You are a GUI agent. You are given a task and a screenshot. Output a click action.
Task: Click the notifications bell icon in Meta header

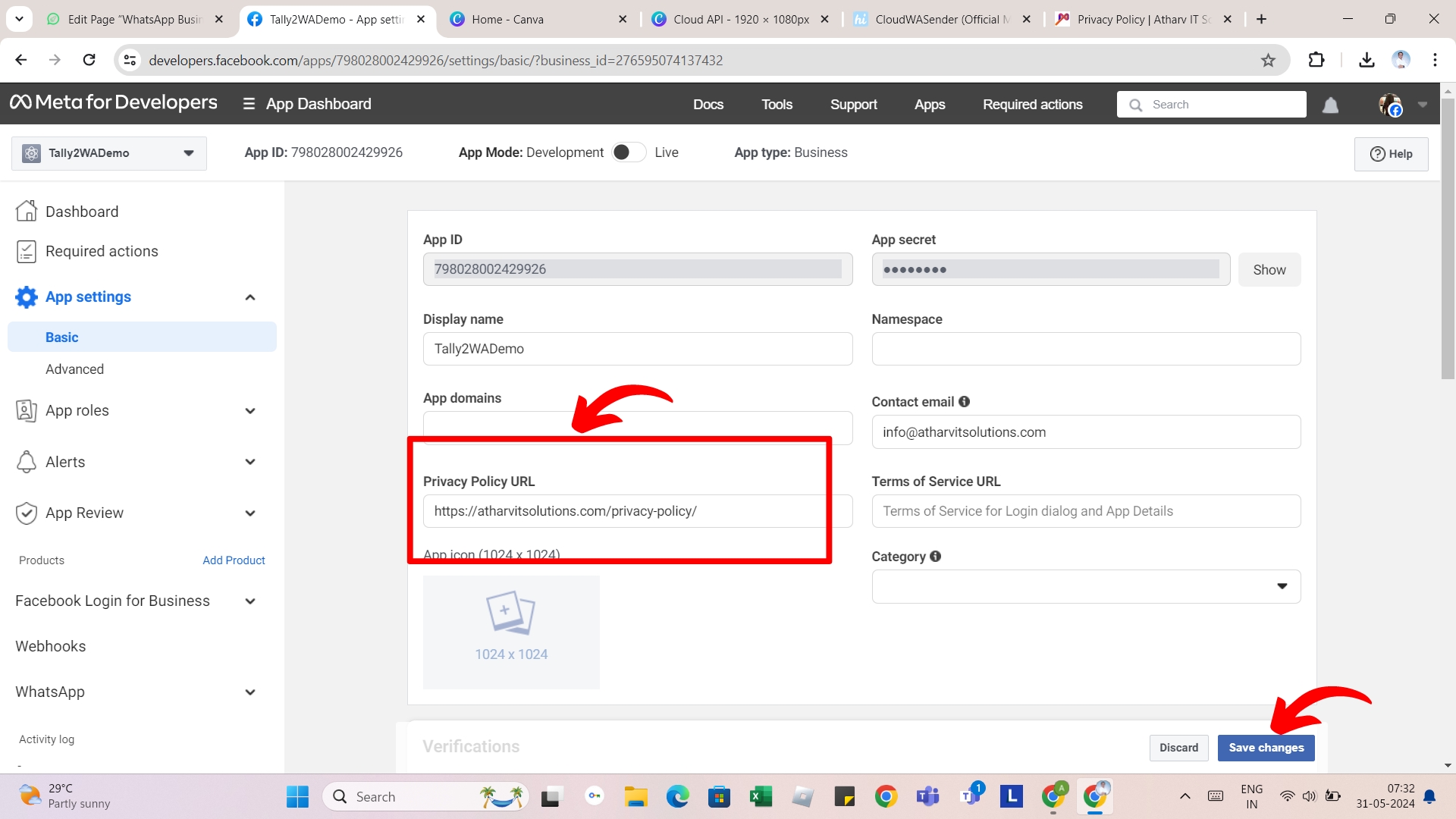pos(1330,105)
